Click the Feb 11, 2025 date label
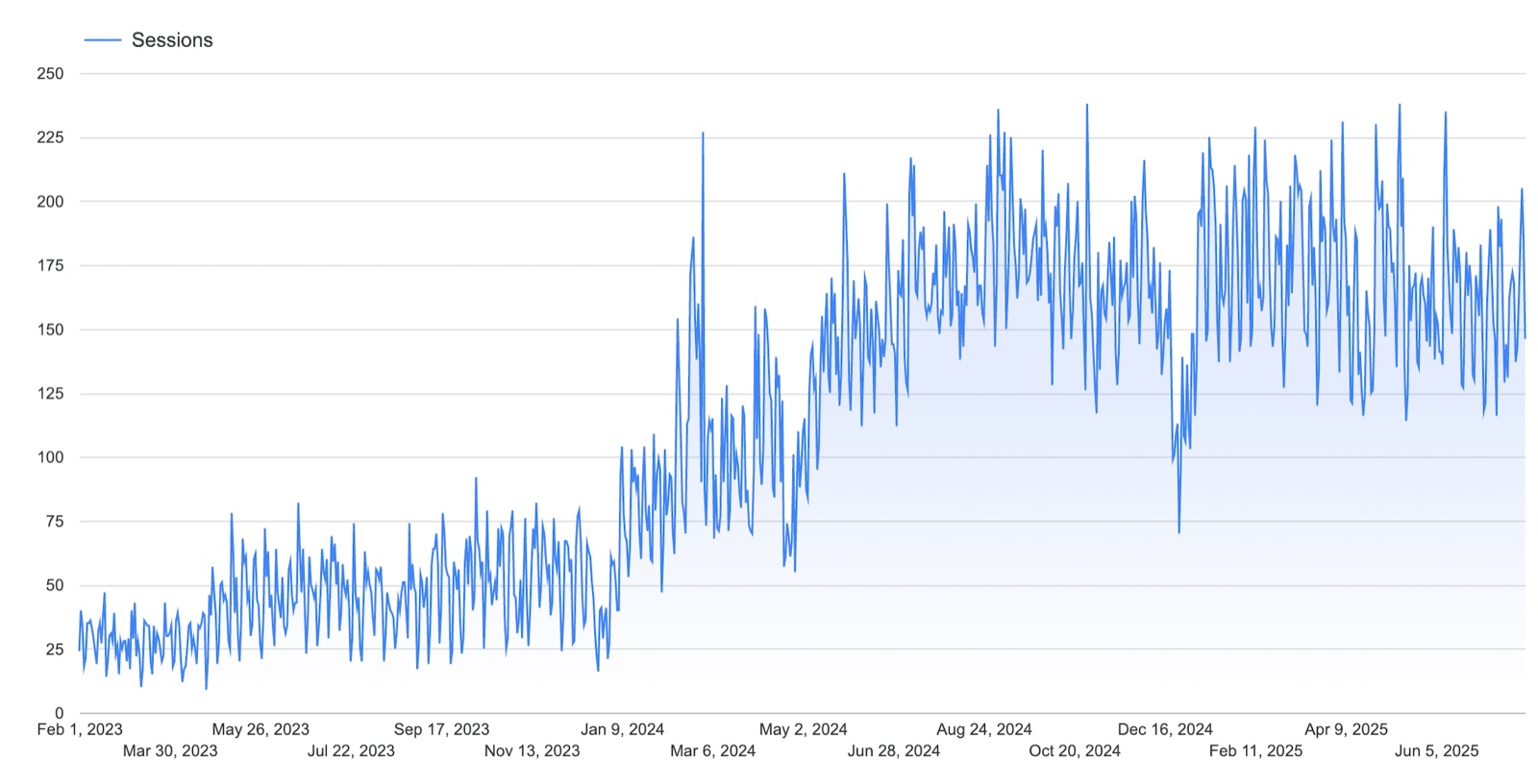This screenshot has height=784, width=1538. (x=1255, y=750)
